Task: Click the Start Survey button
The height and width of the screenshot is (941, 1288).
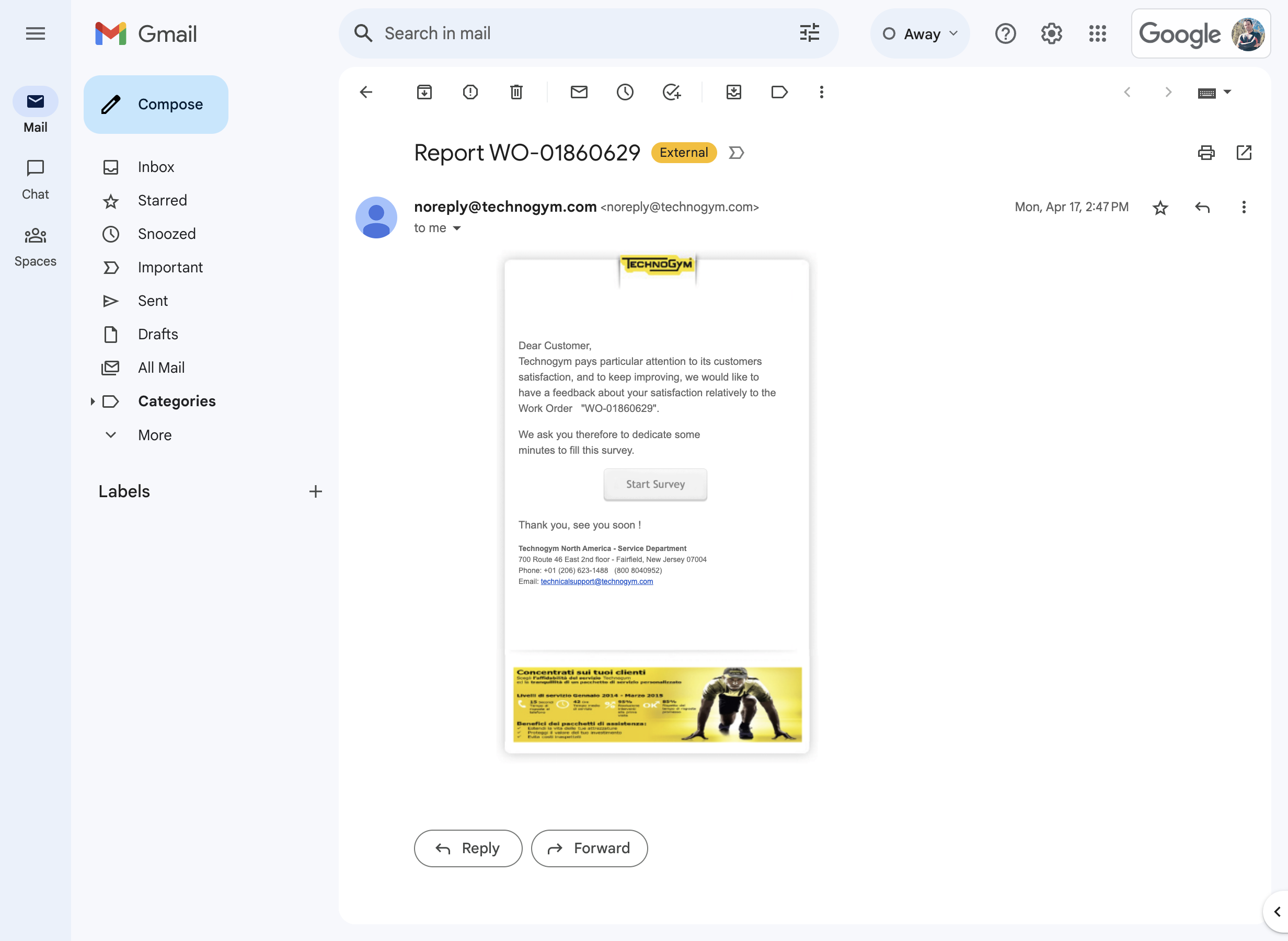Action: 655,484
